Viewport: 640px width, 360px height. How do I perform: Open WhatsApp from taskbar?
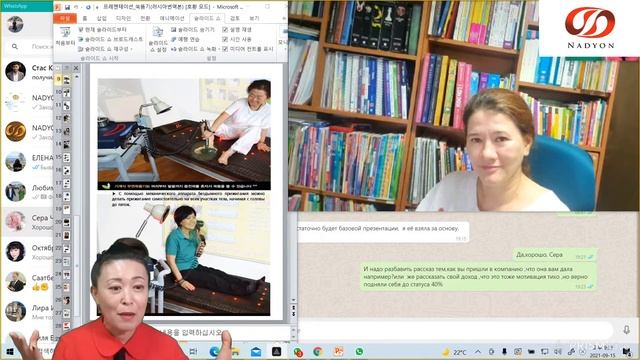359,352
